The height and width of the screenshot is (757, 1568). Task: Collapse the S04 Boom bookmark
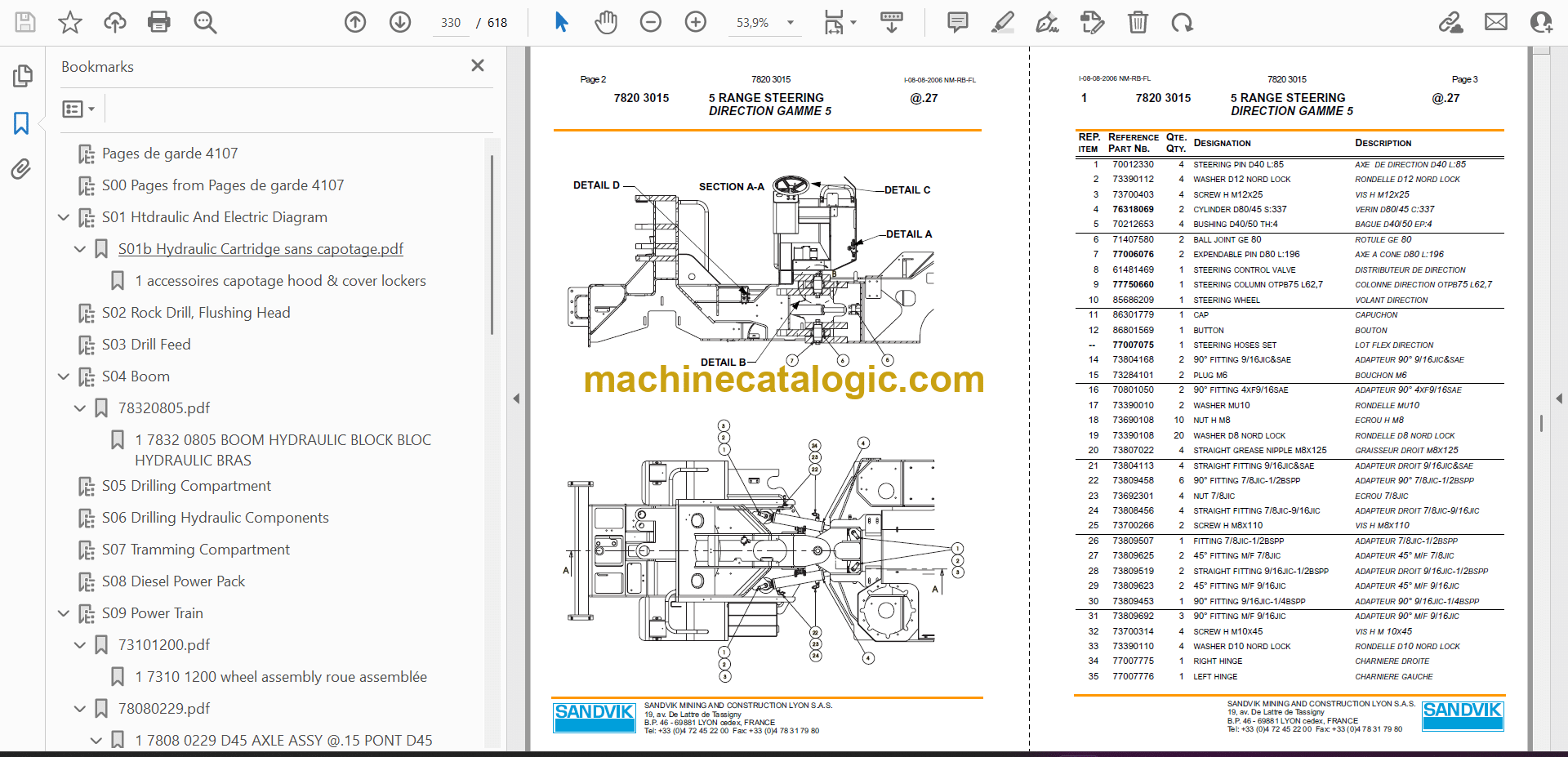[64, 376]
